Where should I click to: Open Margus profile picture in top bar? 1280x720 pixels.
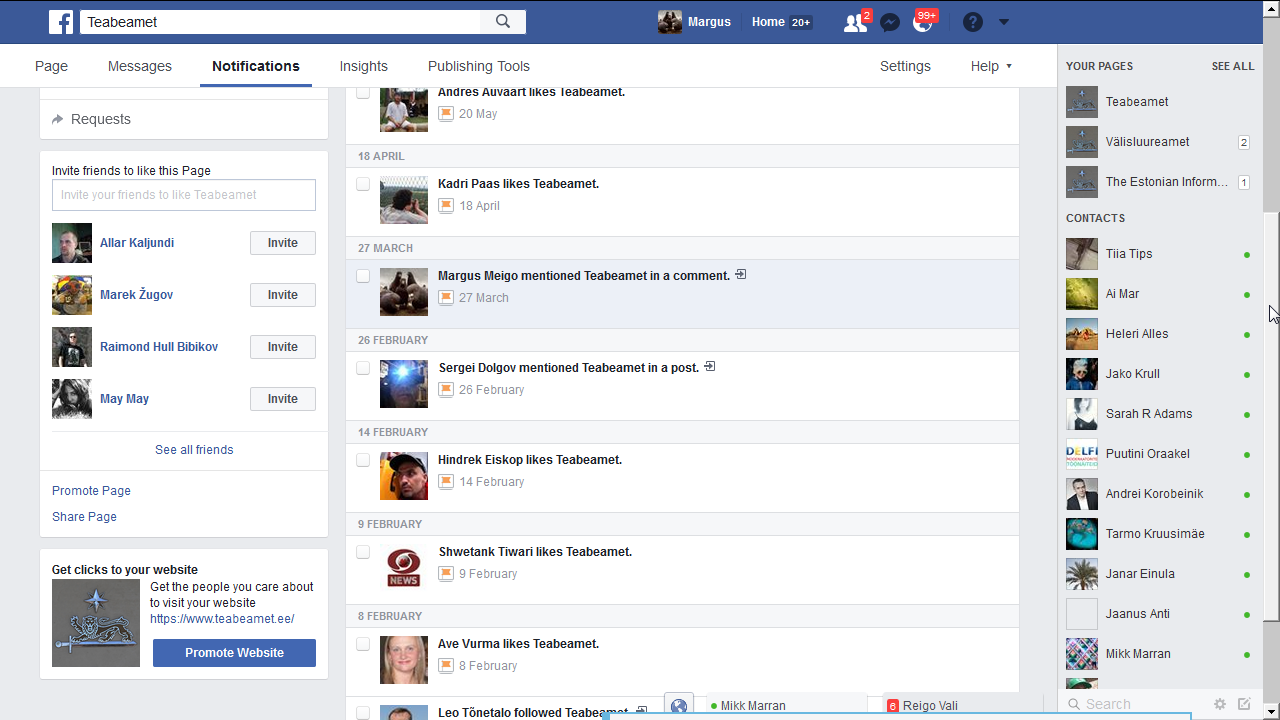(x=670, y=22)
